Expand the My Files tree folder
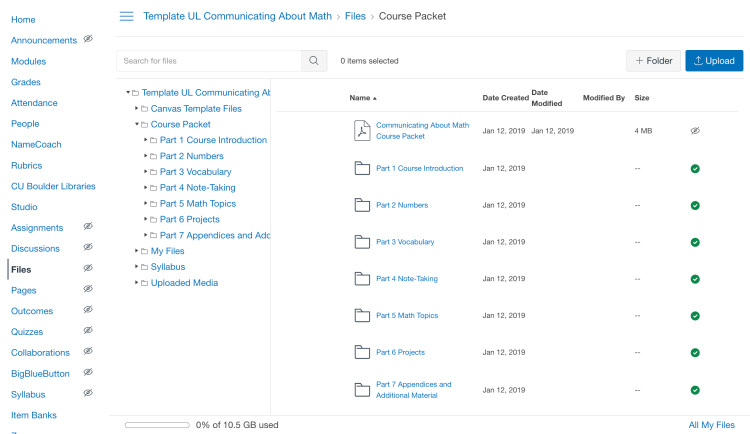The width and height of the screenshot is (750, 434). click(x=136, y=251)
